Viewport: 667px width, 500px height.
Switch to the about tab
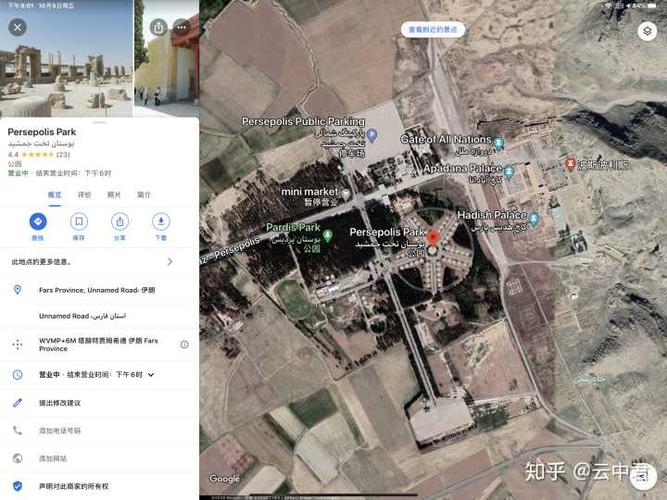coord(144,195)
